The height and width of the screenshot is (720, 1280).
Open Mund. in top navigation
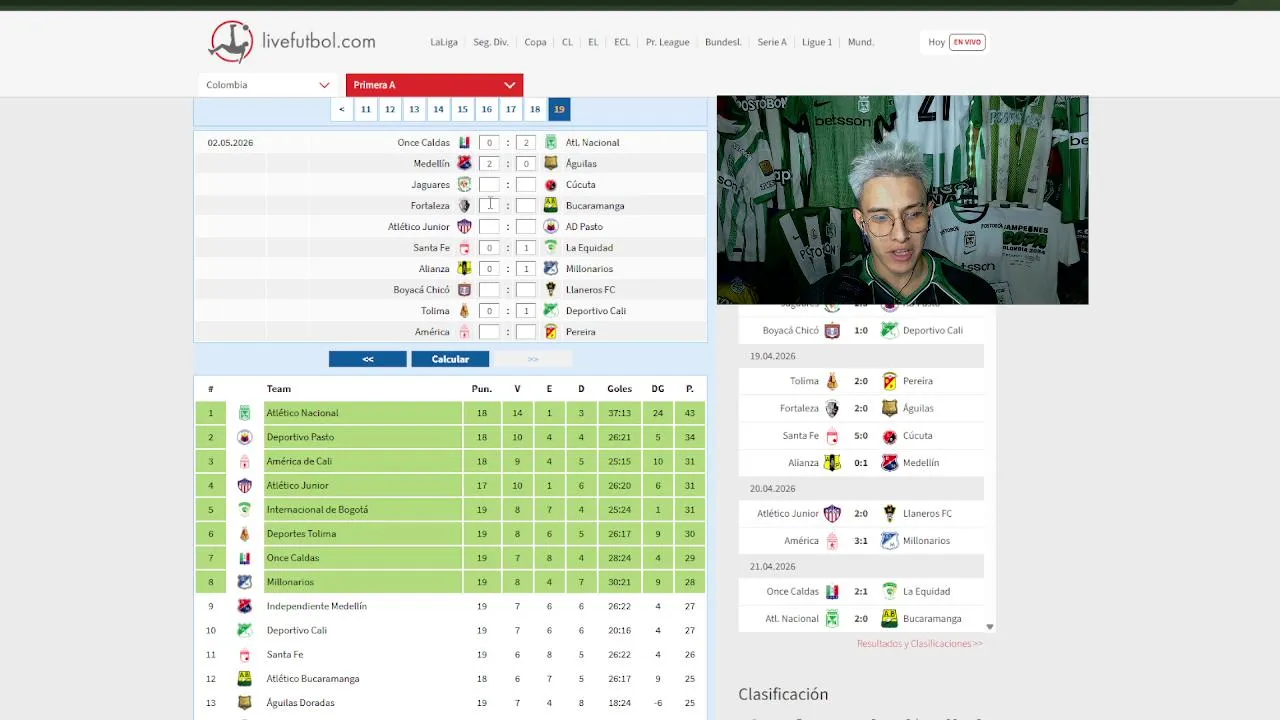pos(861,42)
